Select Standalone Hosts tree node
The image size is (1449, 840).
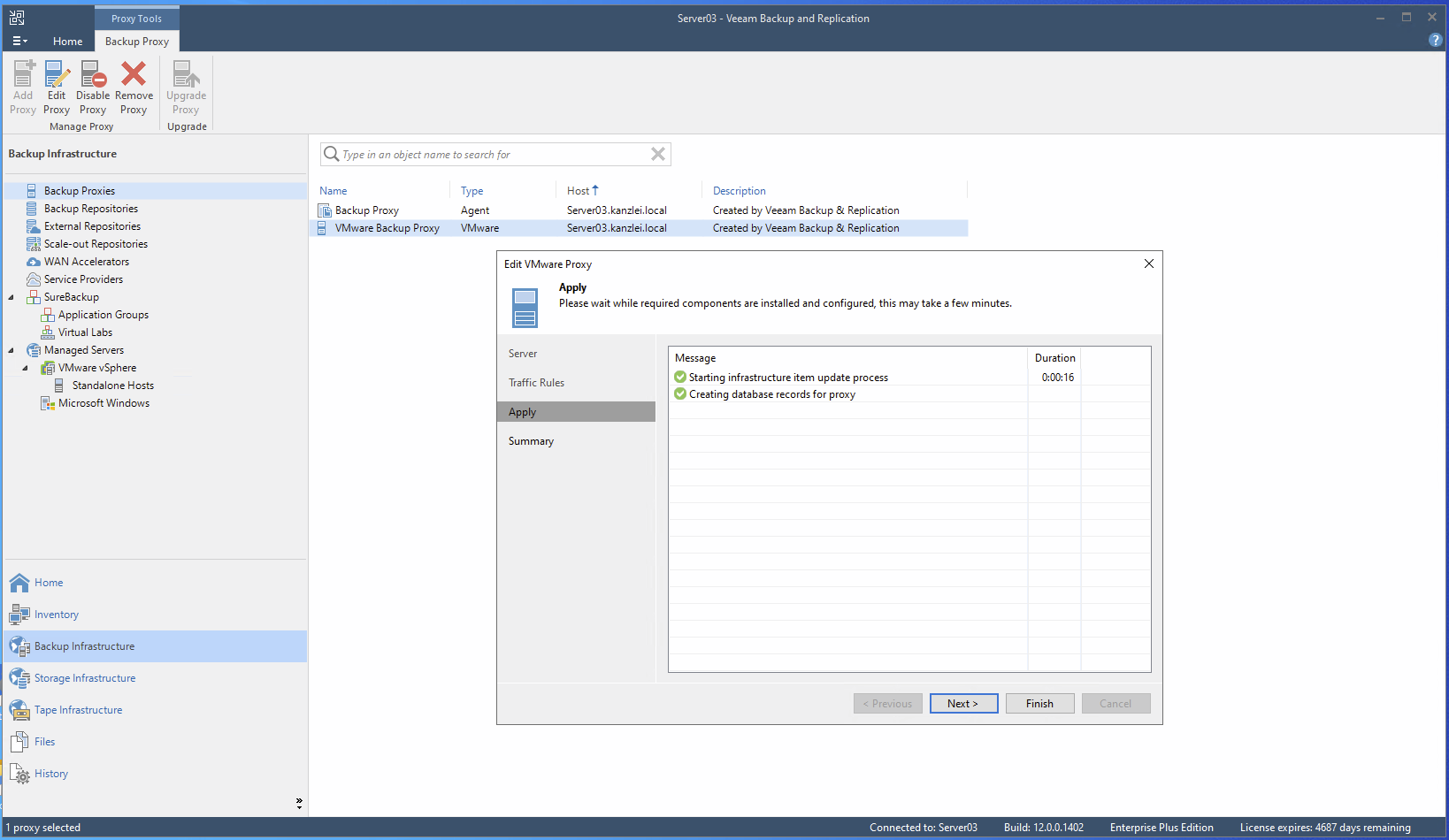(113, 386)
